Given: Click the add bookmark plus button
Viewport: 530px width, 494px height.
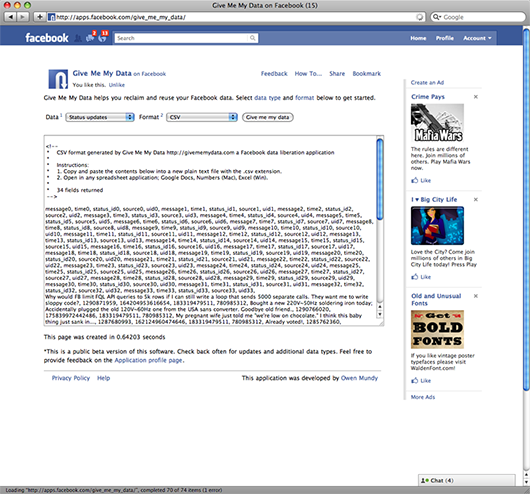Looking at the screenshot, I should coord(40,17).
